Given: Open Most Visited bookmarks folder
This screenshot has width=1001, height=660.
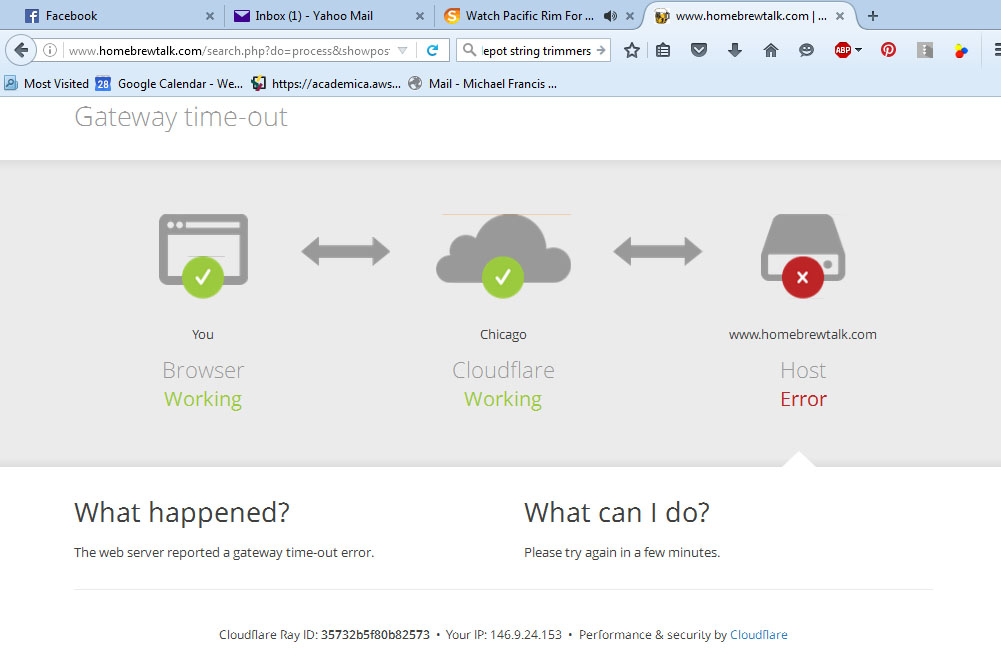Looking at the screenshot, I should pyautogui.click(x=47, y=84).
